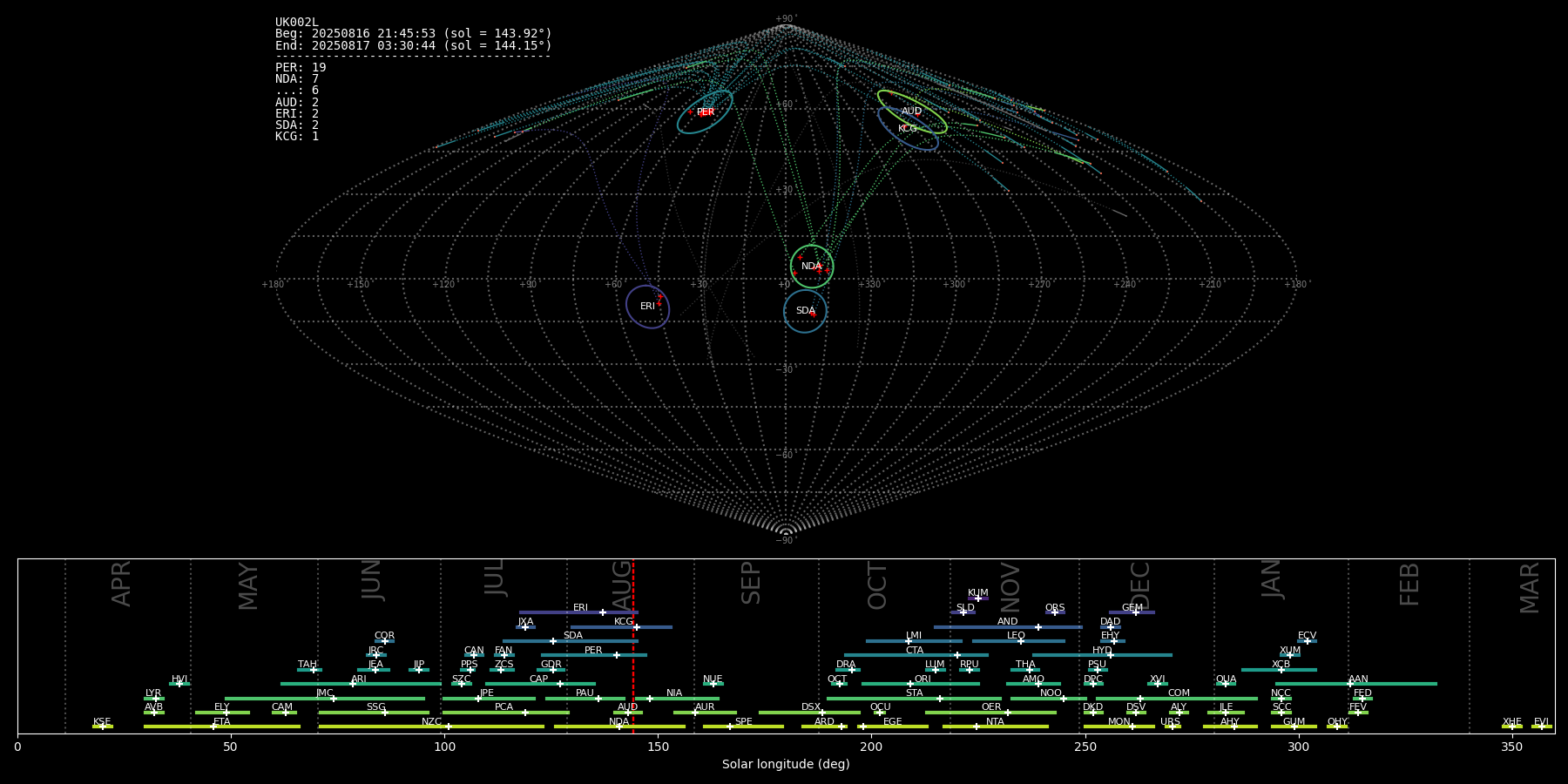Click the 'PER: 19' count entry
The height and width of the screenshot is (784, 1568).
point(301,68)
